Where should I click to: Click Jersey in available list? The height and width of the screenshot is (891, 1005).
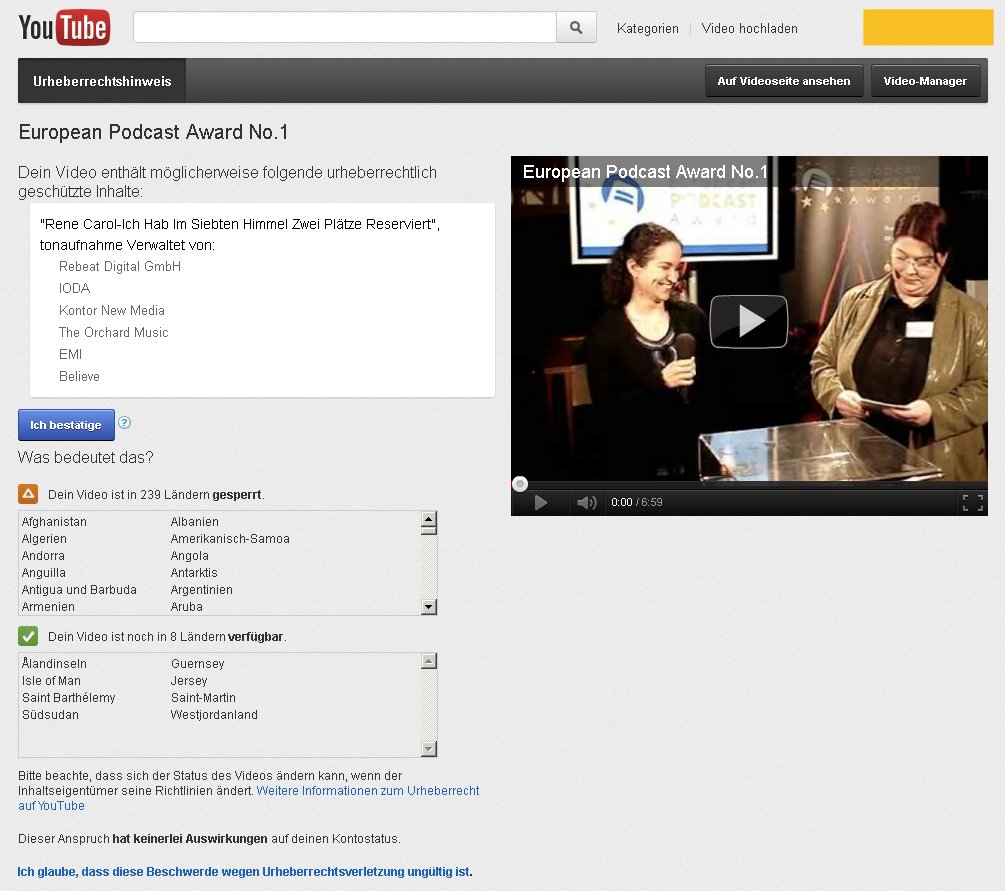[x=189, y=681]
